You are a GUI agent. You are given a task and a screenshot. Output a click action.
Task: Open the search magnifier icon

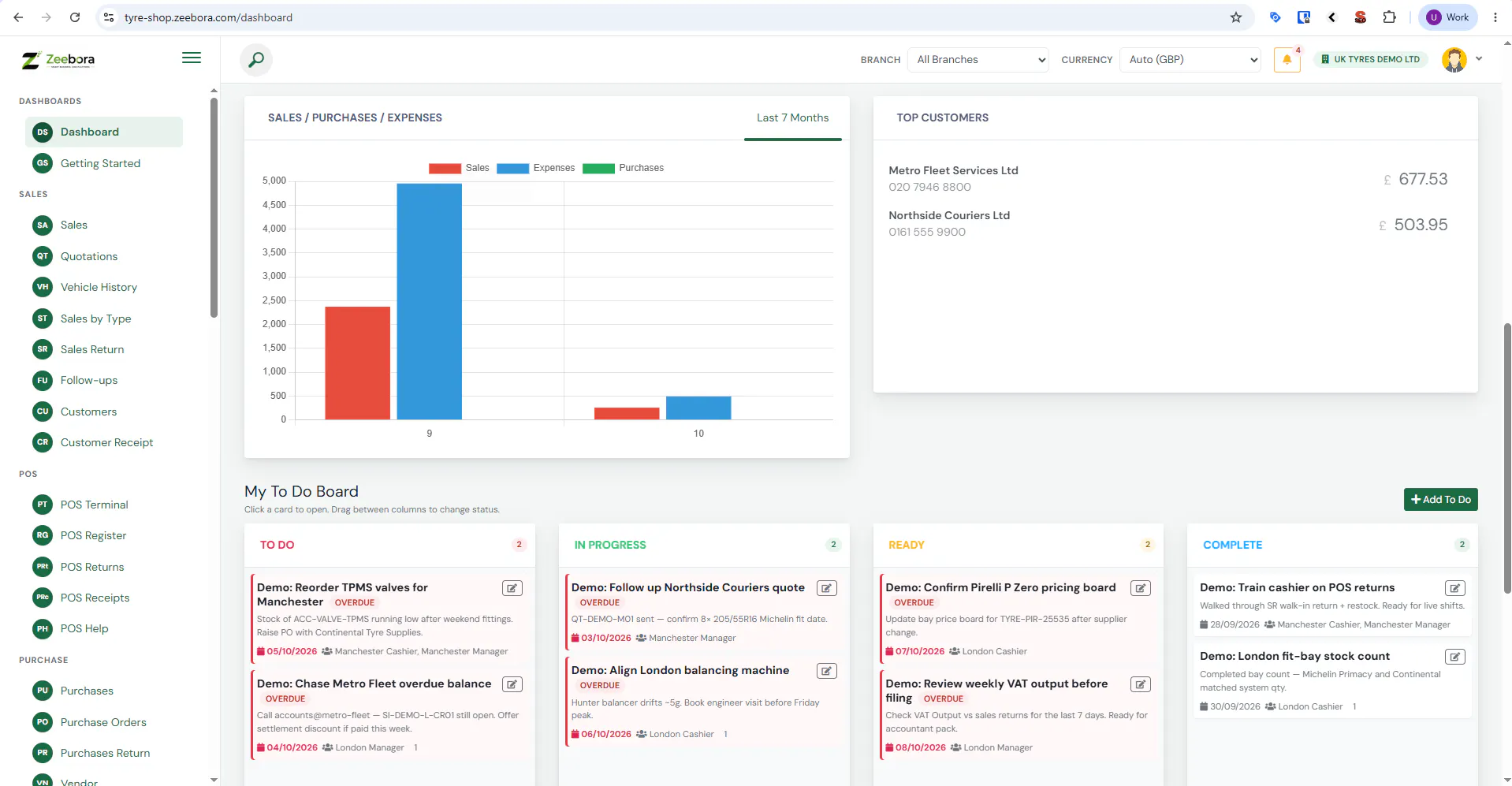point(256,60)
